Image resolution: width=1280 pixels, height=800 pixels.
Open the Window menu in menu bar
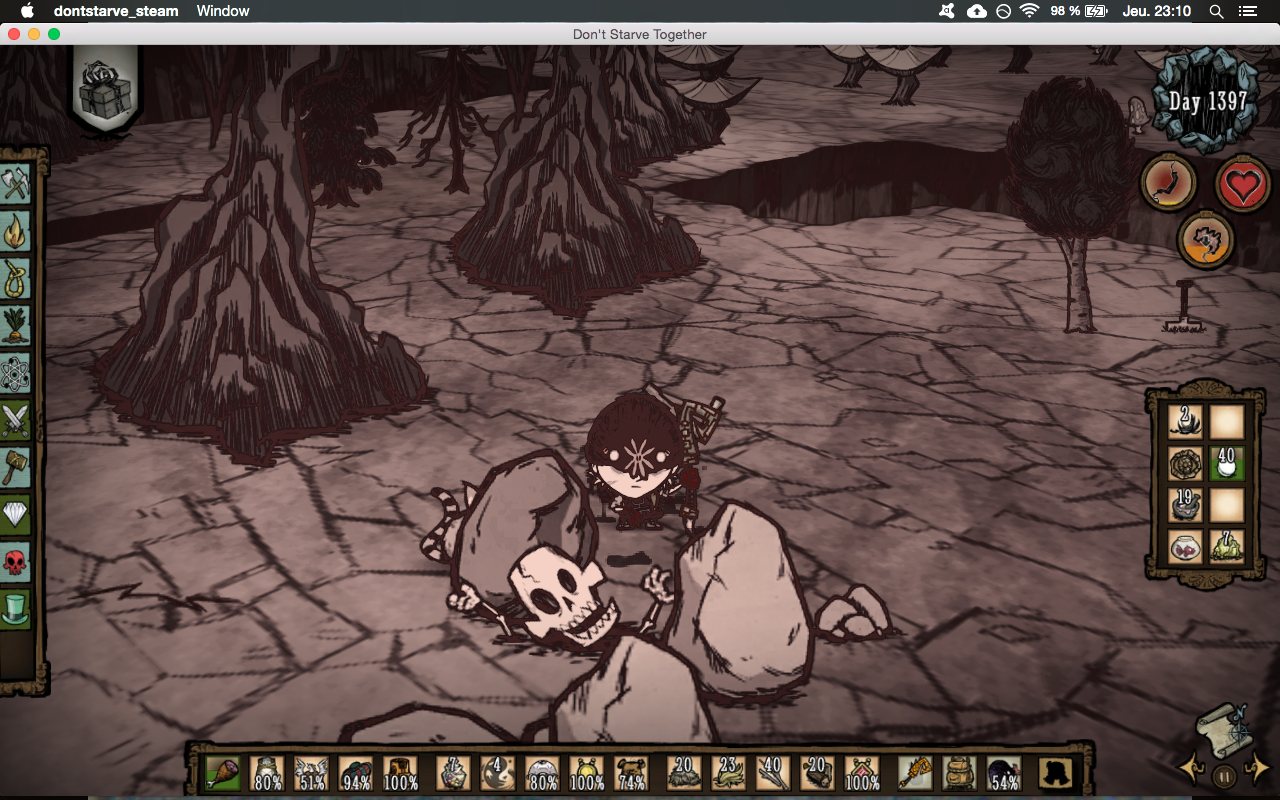[x=223, y=11]
